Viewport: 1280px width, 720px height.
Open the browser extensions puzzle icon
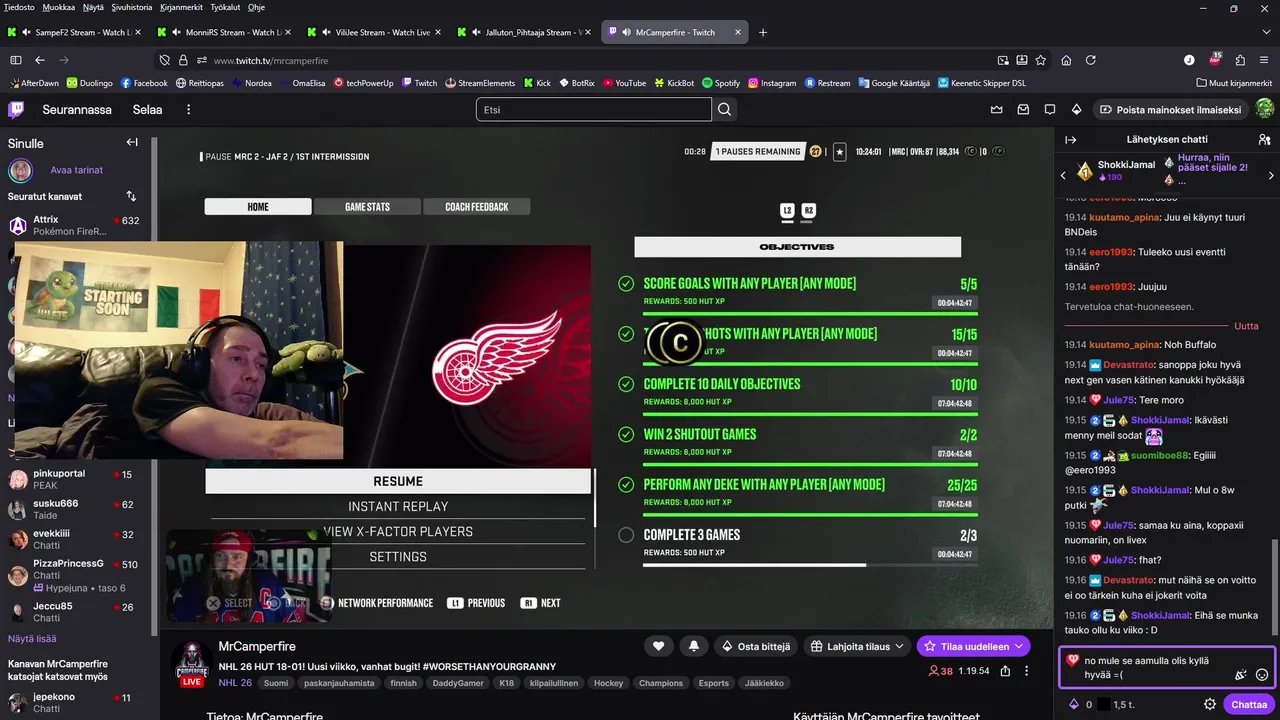1240,60
